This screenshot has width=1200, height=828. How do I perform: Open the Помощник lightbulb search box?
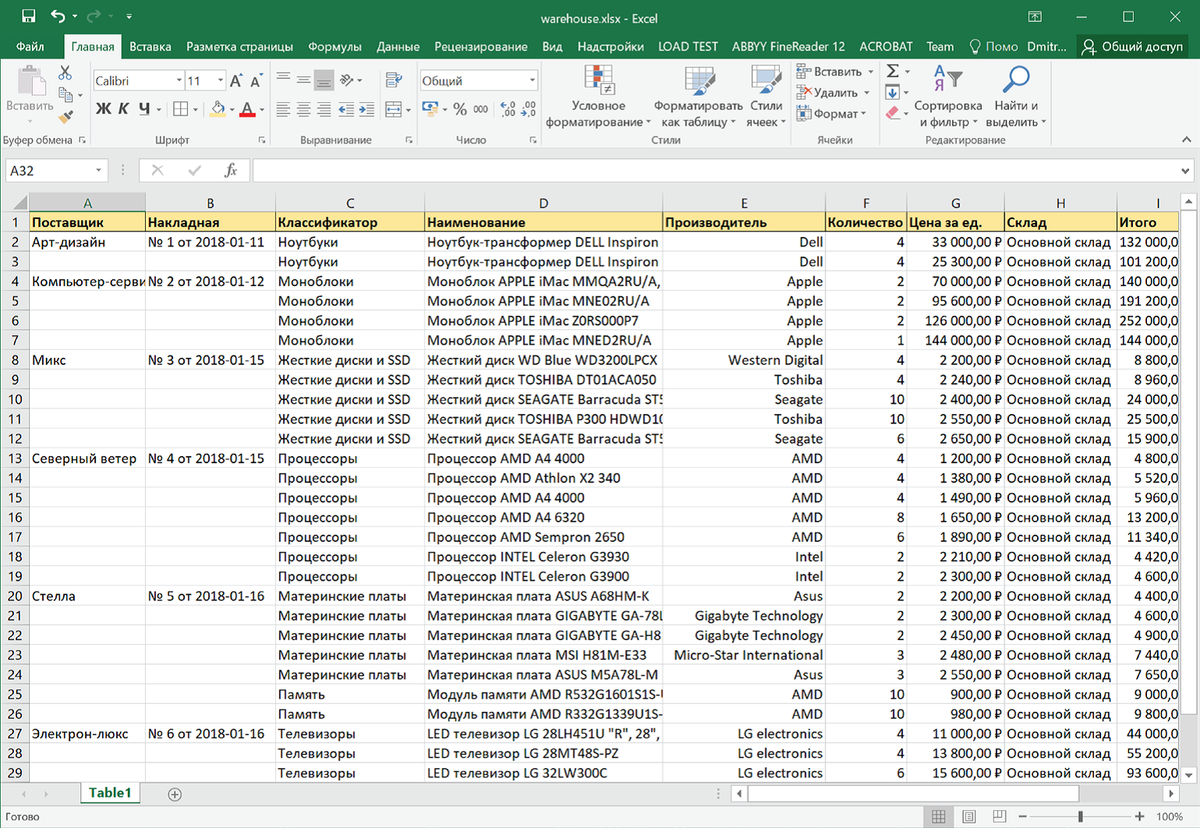pos(994,46)
